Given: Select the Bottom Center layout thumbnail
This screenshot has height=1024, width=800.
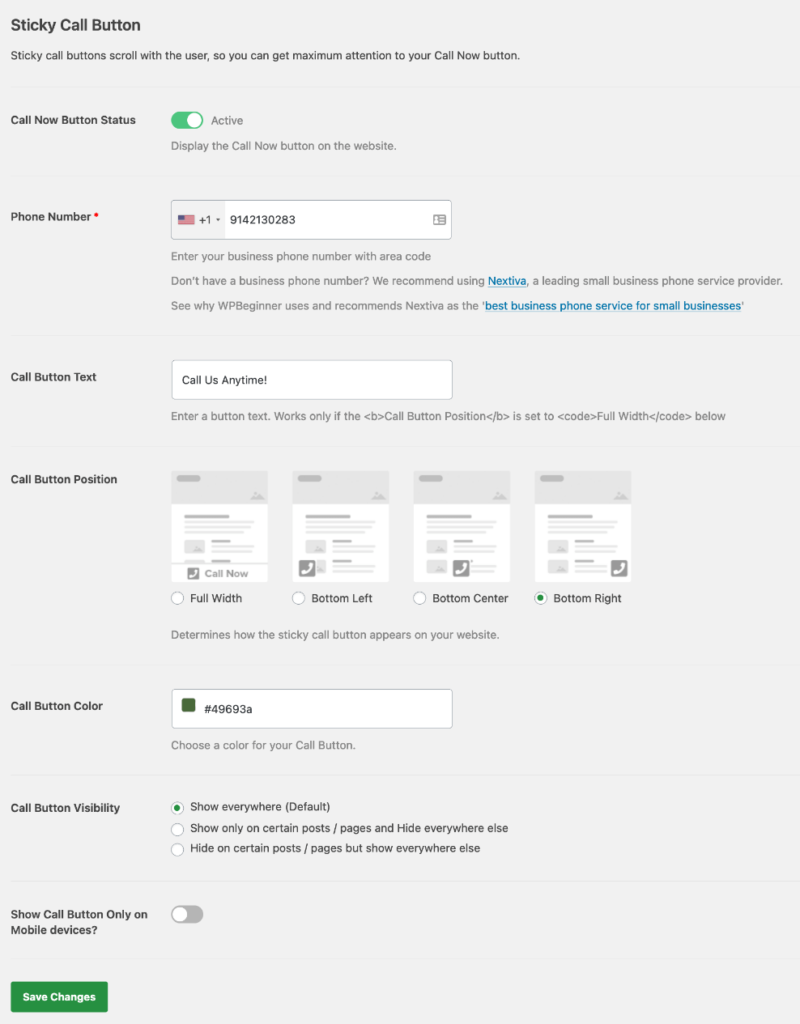Looking at the screenshot, I should tap(461, 526).
